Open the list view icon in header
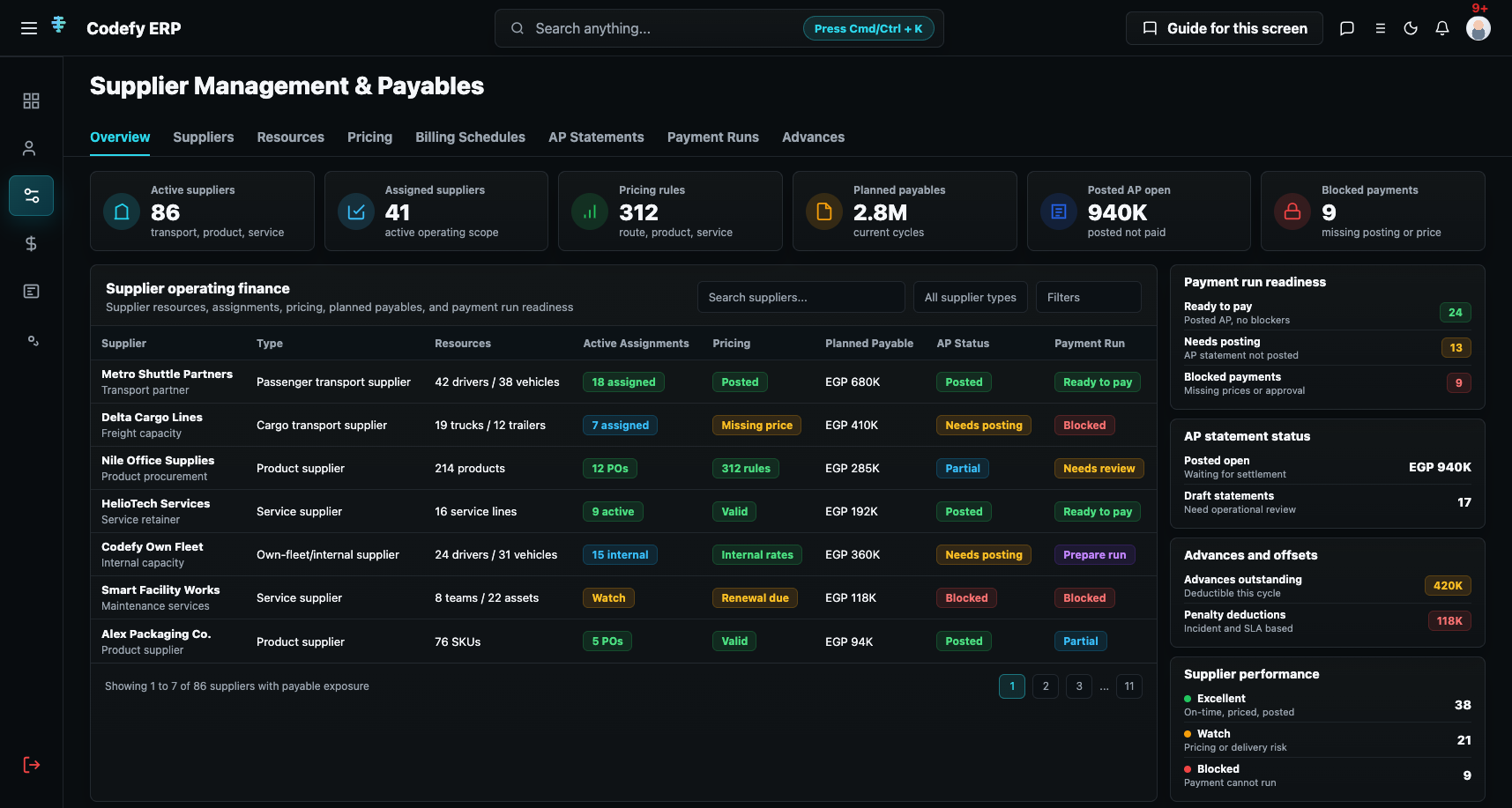Screen dimensions: 1512x808 (1381, 28)
